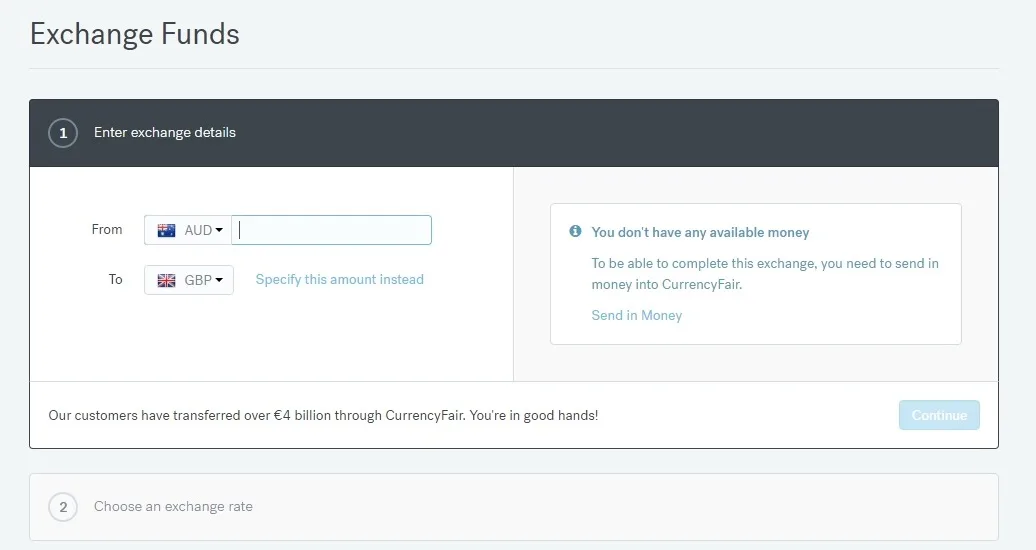Image resolution: width=1036 pixels, height=550 pixels.
Task: Click the info icon beside the no-money notice
Action: coord(575,232)
